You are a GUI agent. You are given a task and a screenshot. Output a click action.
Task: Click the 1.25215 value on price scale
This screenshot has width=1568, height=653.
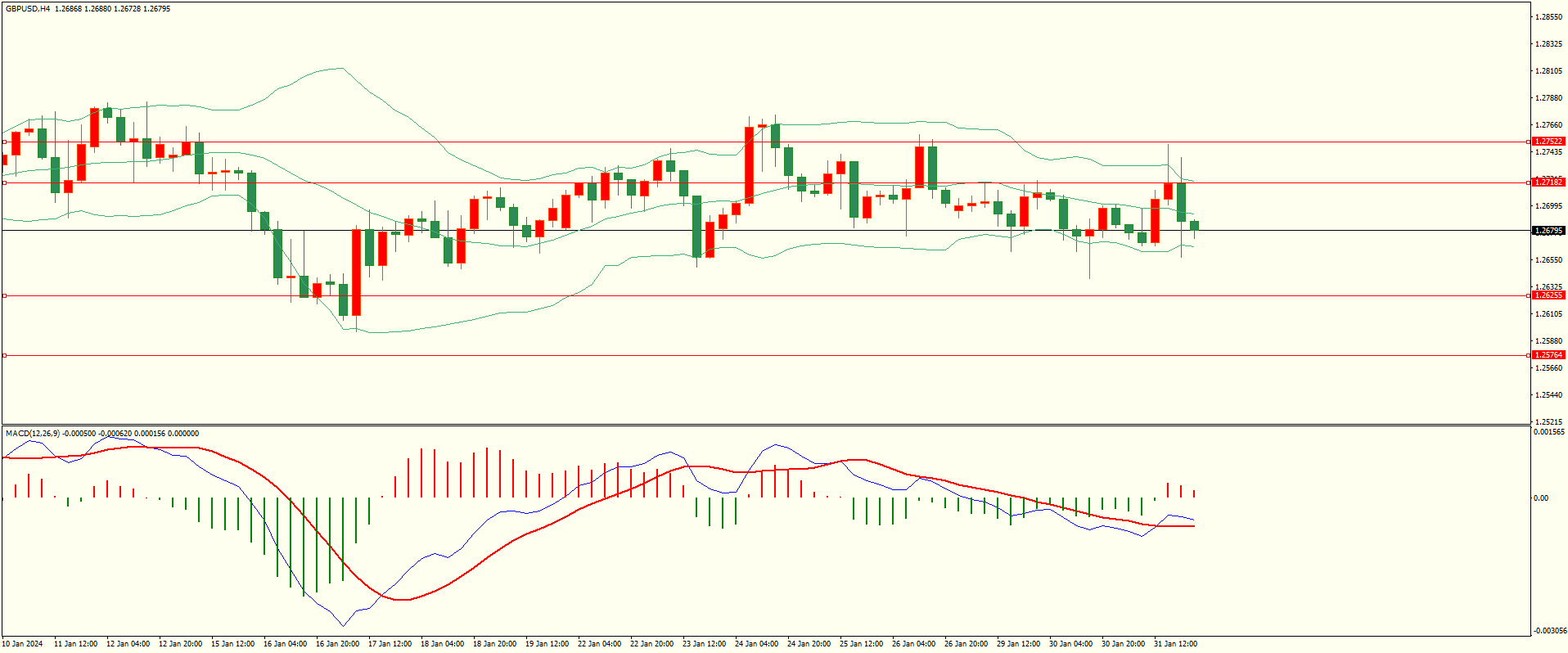pos(1548,422)
